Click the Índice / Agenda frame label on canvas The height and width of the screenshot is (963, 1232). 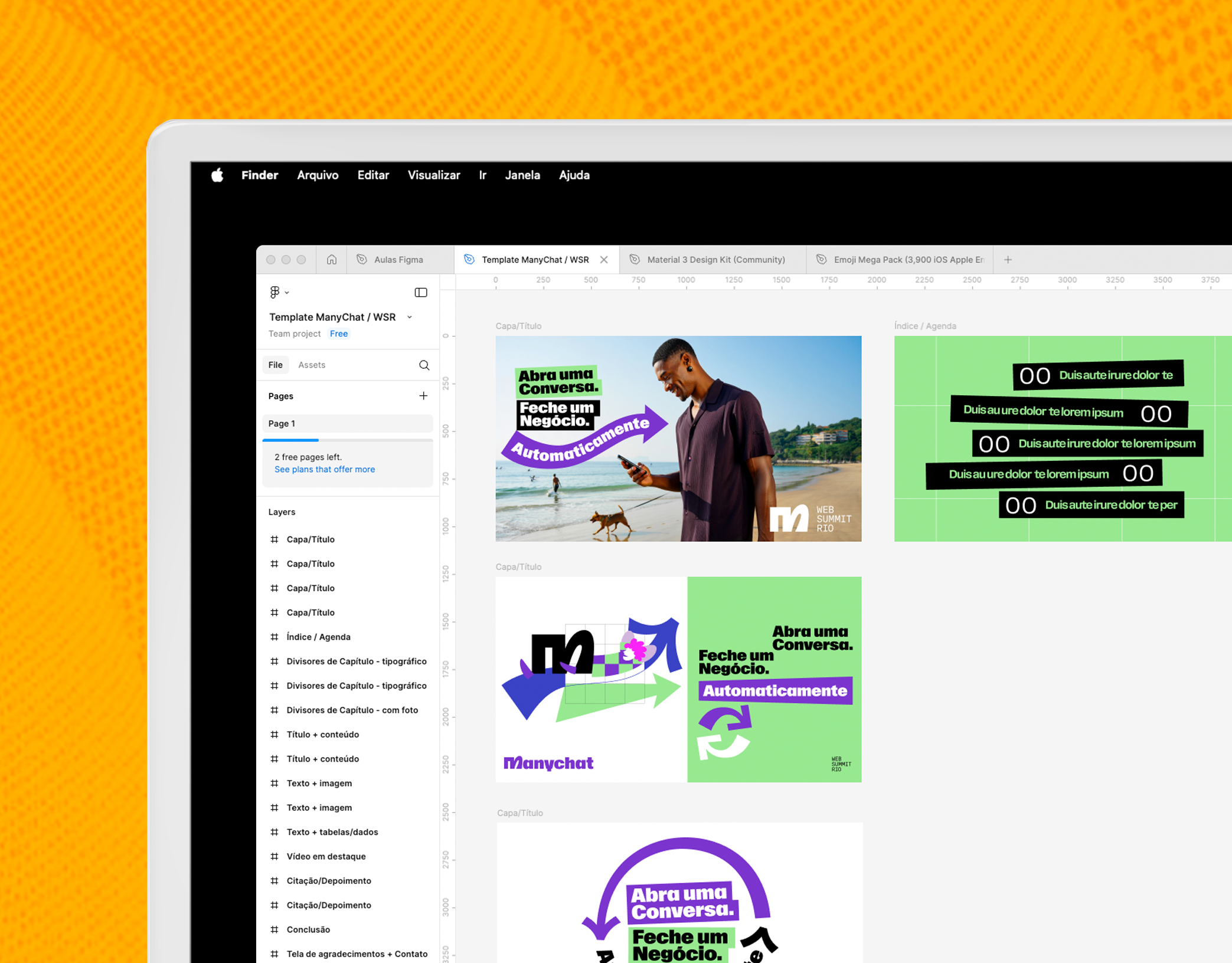pos(925,326)
